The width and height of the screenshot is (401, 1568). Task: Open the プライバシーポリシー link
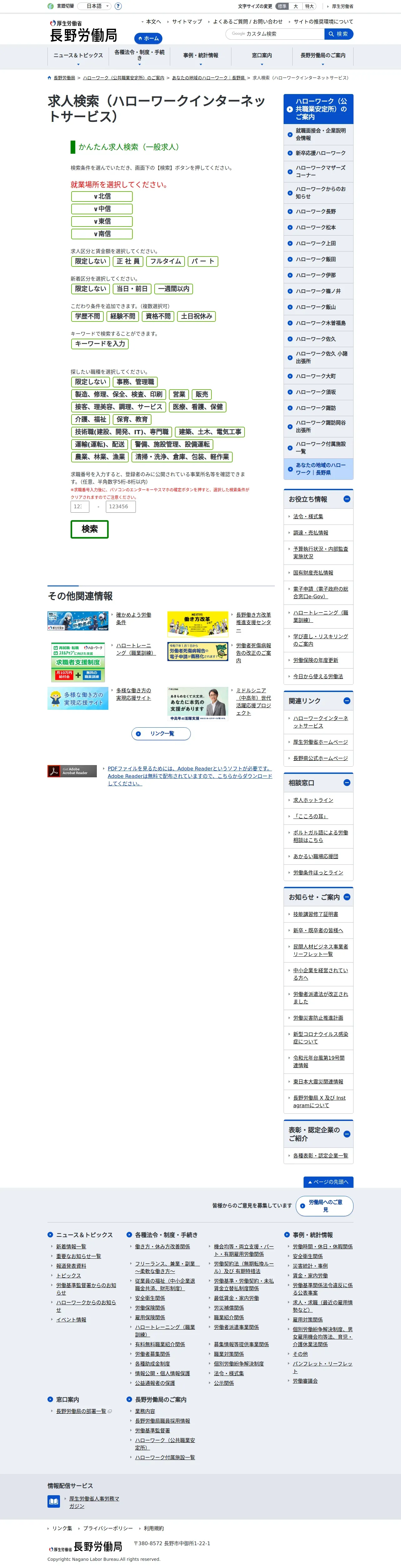point(108,1528)
